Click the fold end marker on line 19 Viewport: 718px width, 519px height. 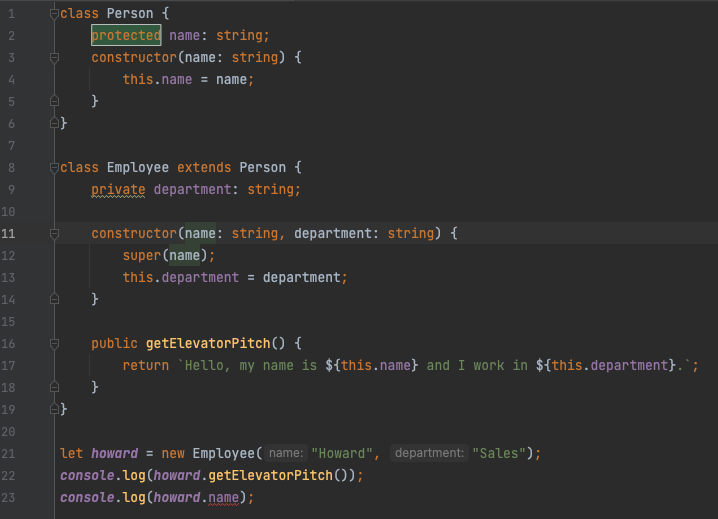(54, 409)
